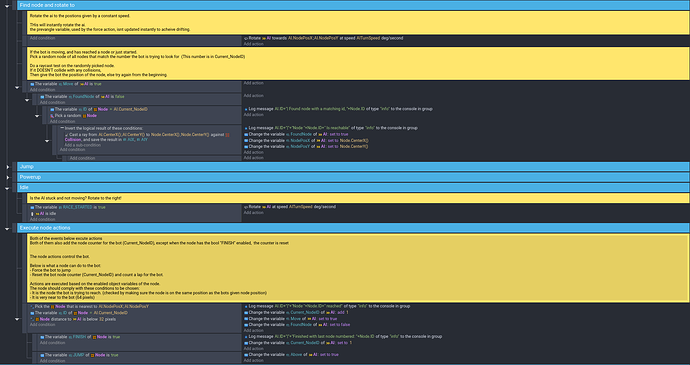Open the 'Is the AI stuck' comment

pos(358,198)
